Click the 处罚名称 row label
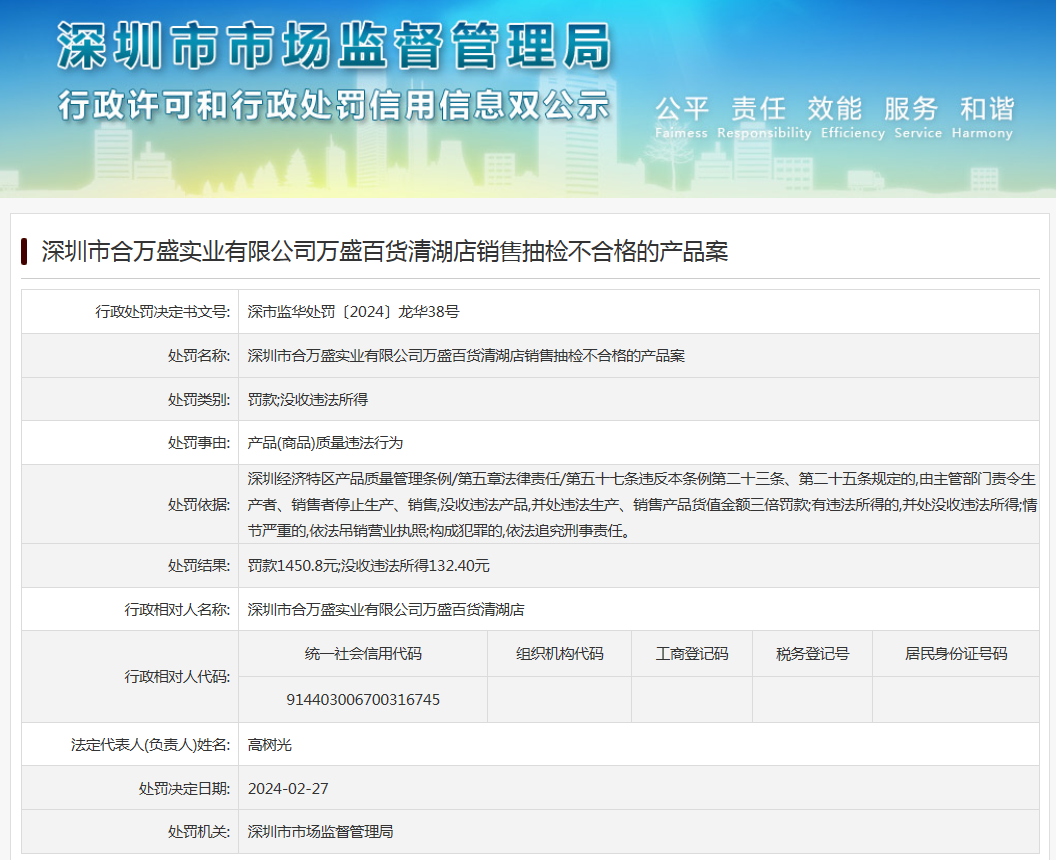The width and height of the screenshot is (1056, 860). click(x=199, y=356)
